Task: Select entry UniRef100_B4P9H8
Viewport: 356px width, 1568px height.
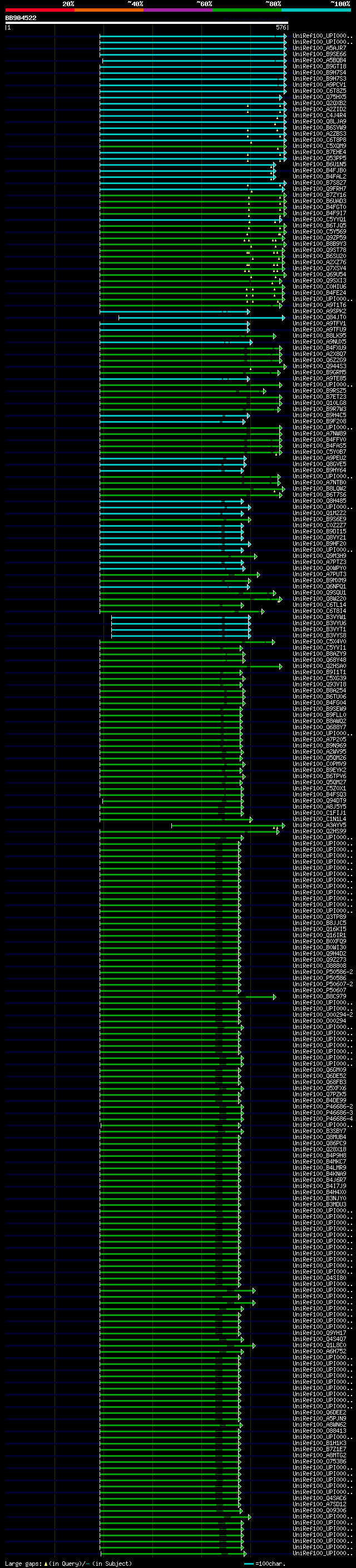Action: [319, 1155]
